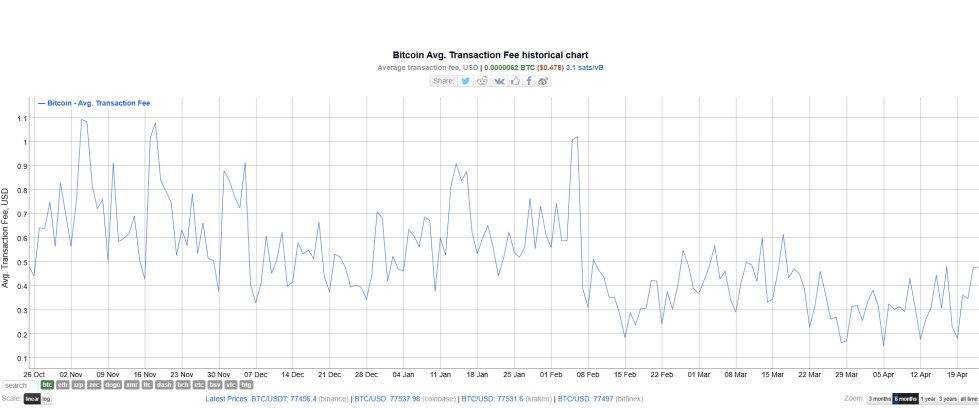Share chart on Reddit
979x408 pixels.
483,80
